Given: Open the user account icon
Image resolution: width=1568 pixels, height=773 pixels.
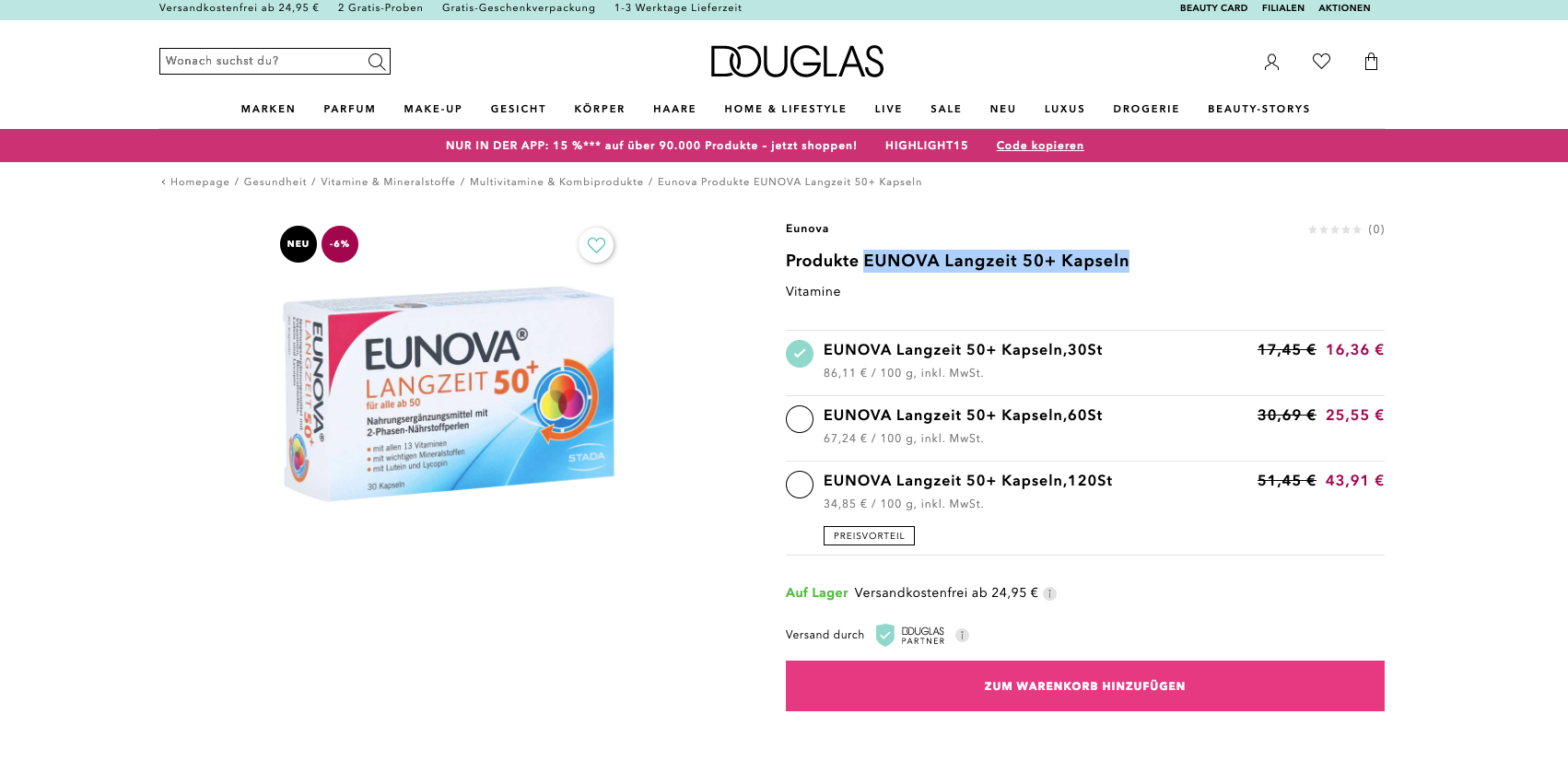Looking at the screenshot, I should point(1271,62).
